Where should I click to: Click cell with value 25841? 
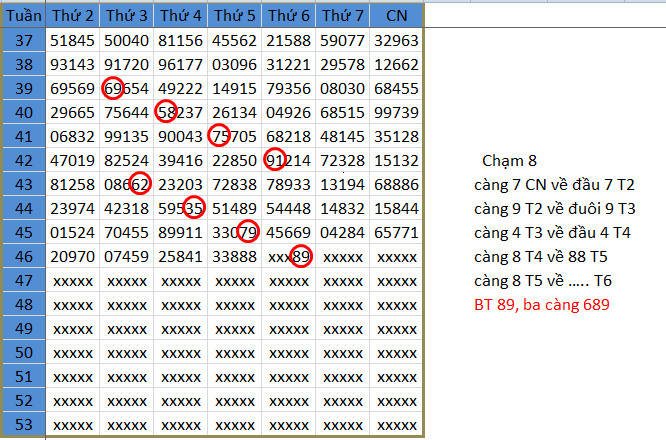181,257
